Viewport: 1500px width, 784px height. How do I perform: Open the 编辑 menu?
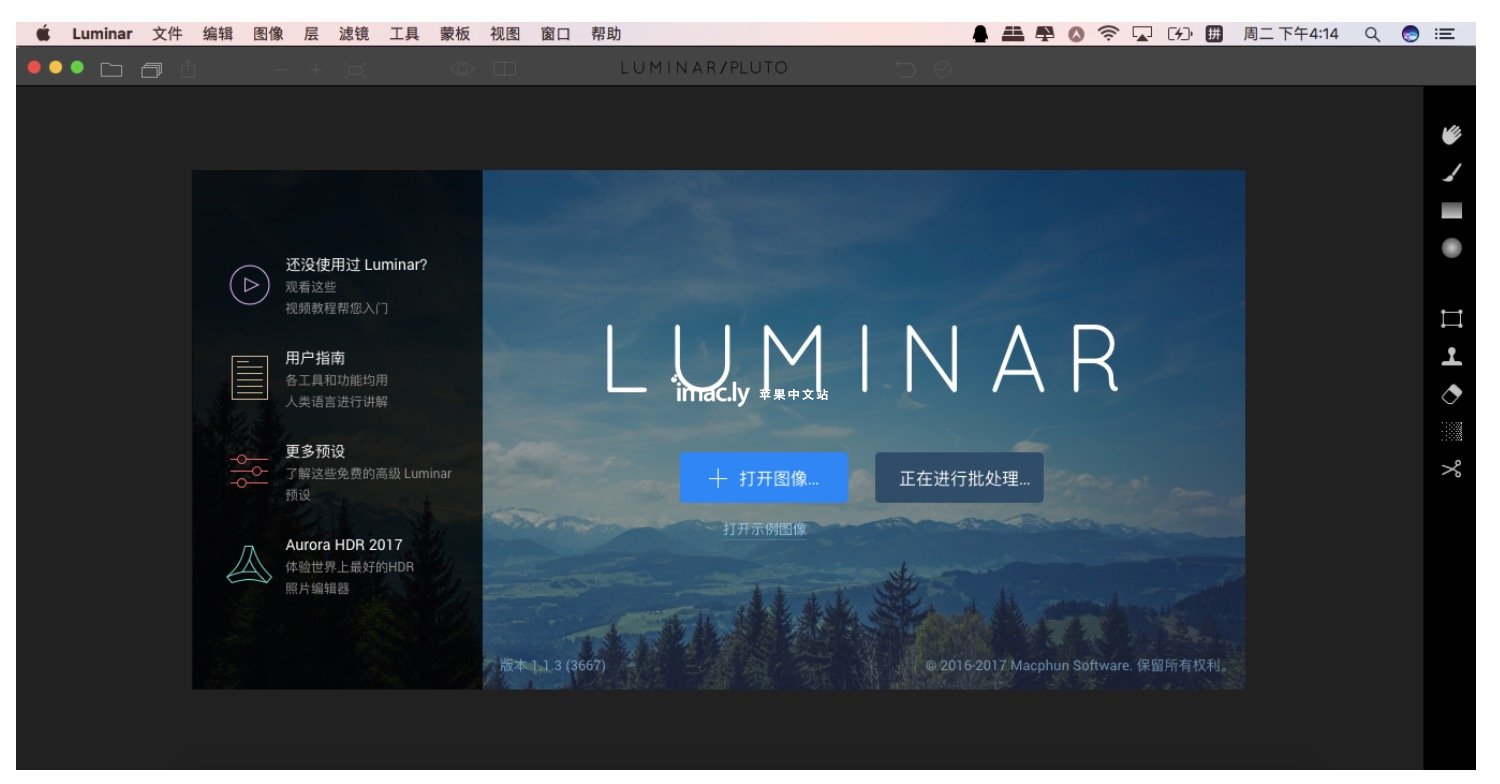pyautogui.click(x=218, y=34)
